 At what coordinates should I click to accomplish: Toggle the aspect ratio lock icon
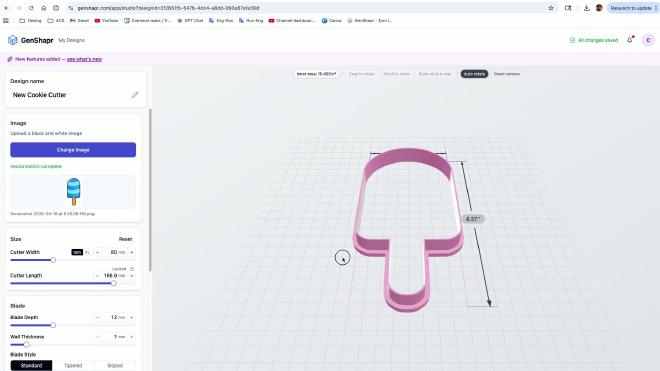coord(132,269)
